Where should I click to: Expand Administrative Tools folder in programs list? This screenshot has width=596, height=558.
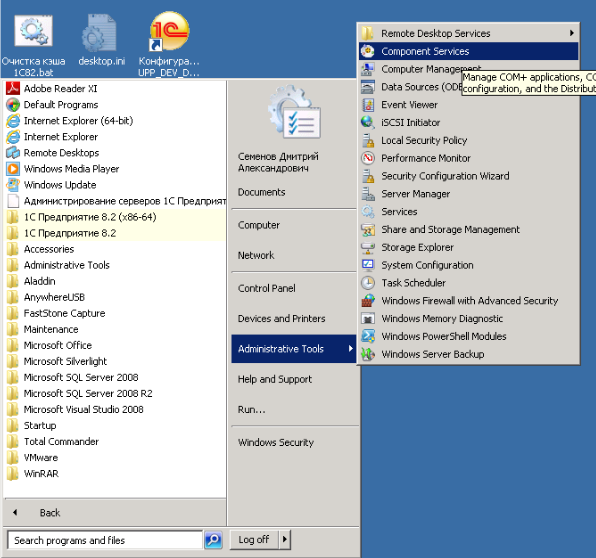(115, 265)
